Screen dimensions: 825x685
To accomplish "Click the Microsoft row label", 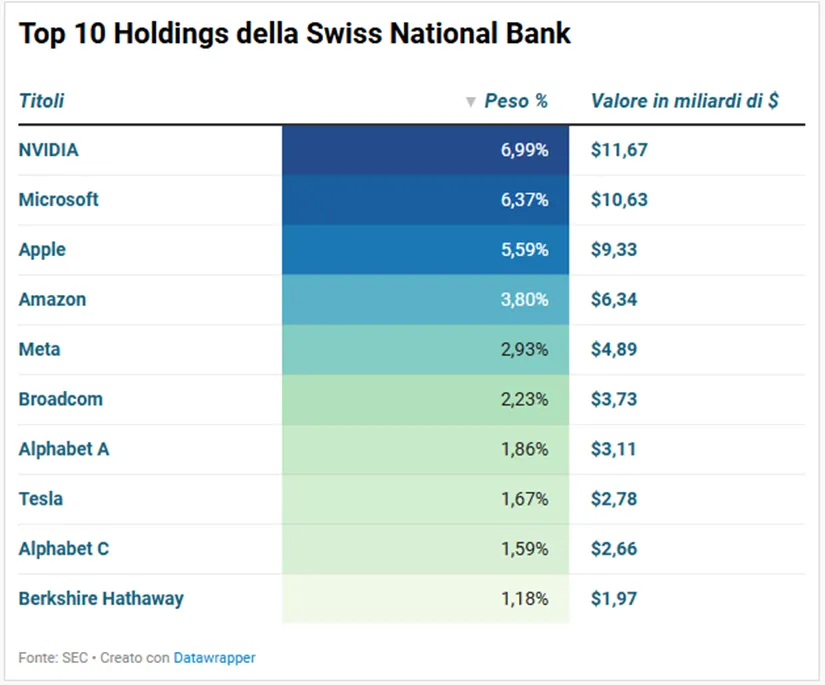I will [58, 199].
